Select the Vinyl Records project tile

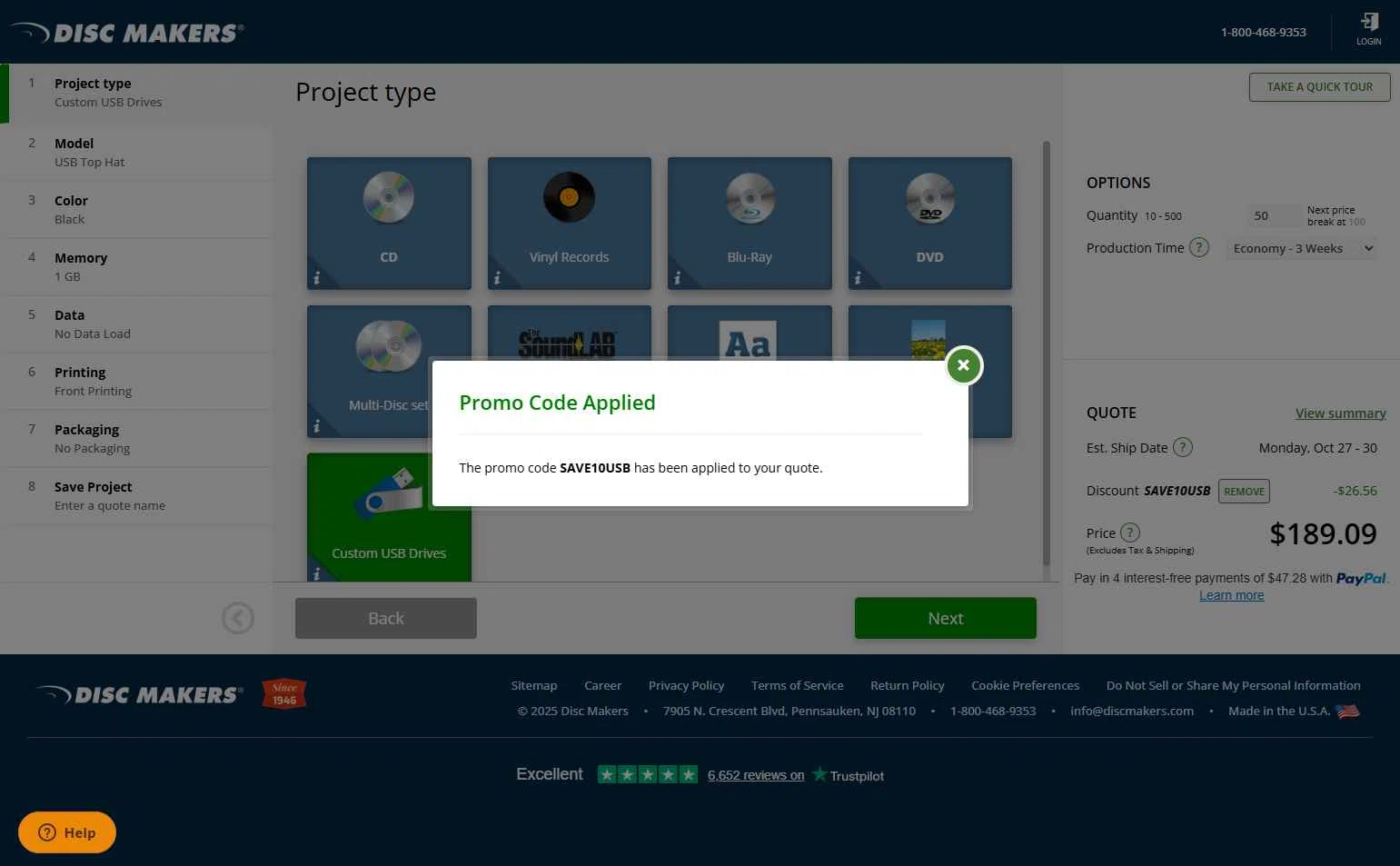click(x=570, y=224)
